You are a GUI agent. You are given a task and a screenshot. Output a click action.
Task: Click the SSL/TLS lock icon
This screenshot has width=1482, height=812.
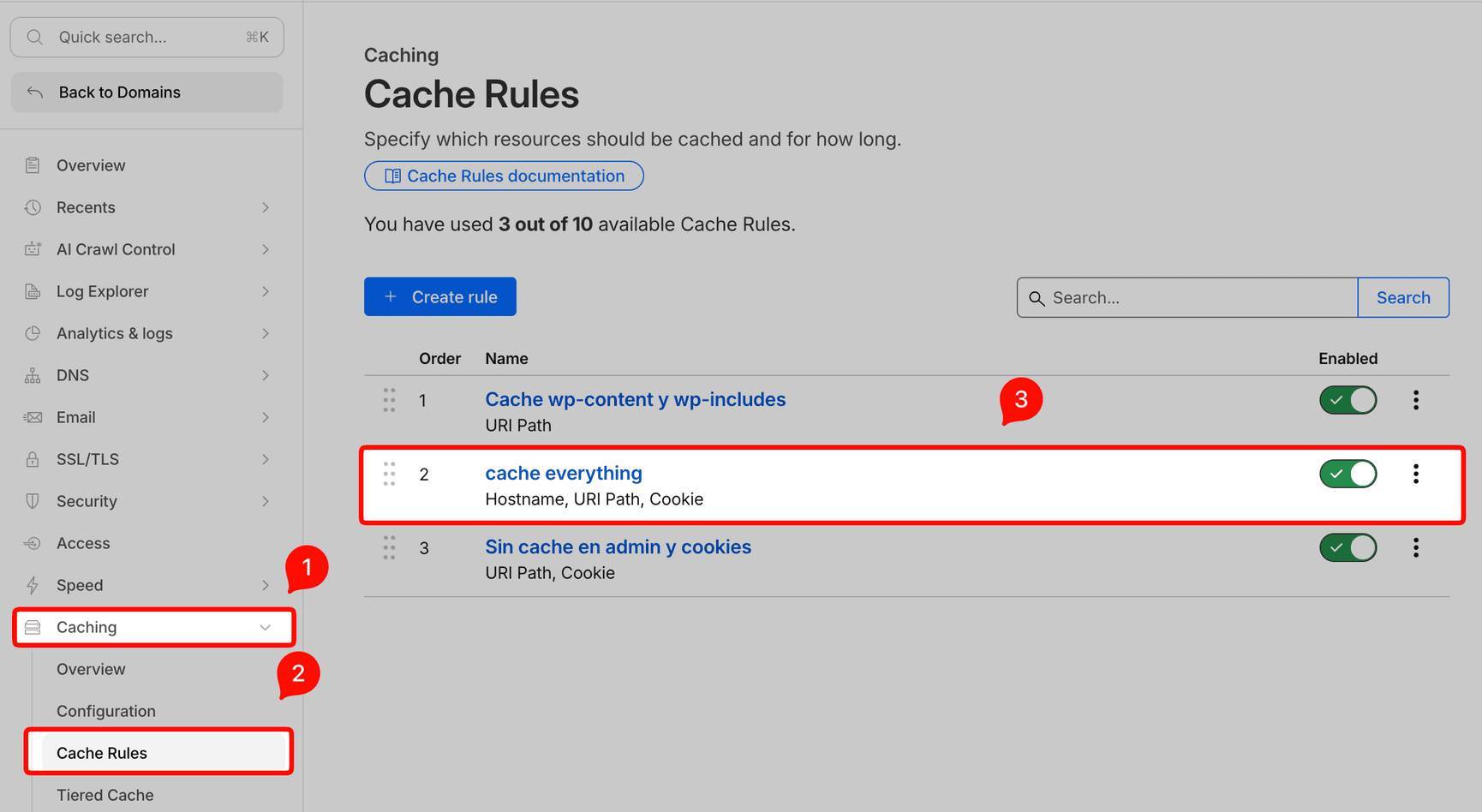click(x=33, y=459)
